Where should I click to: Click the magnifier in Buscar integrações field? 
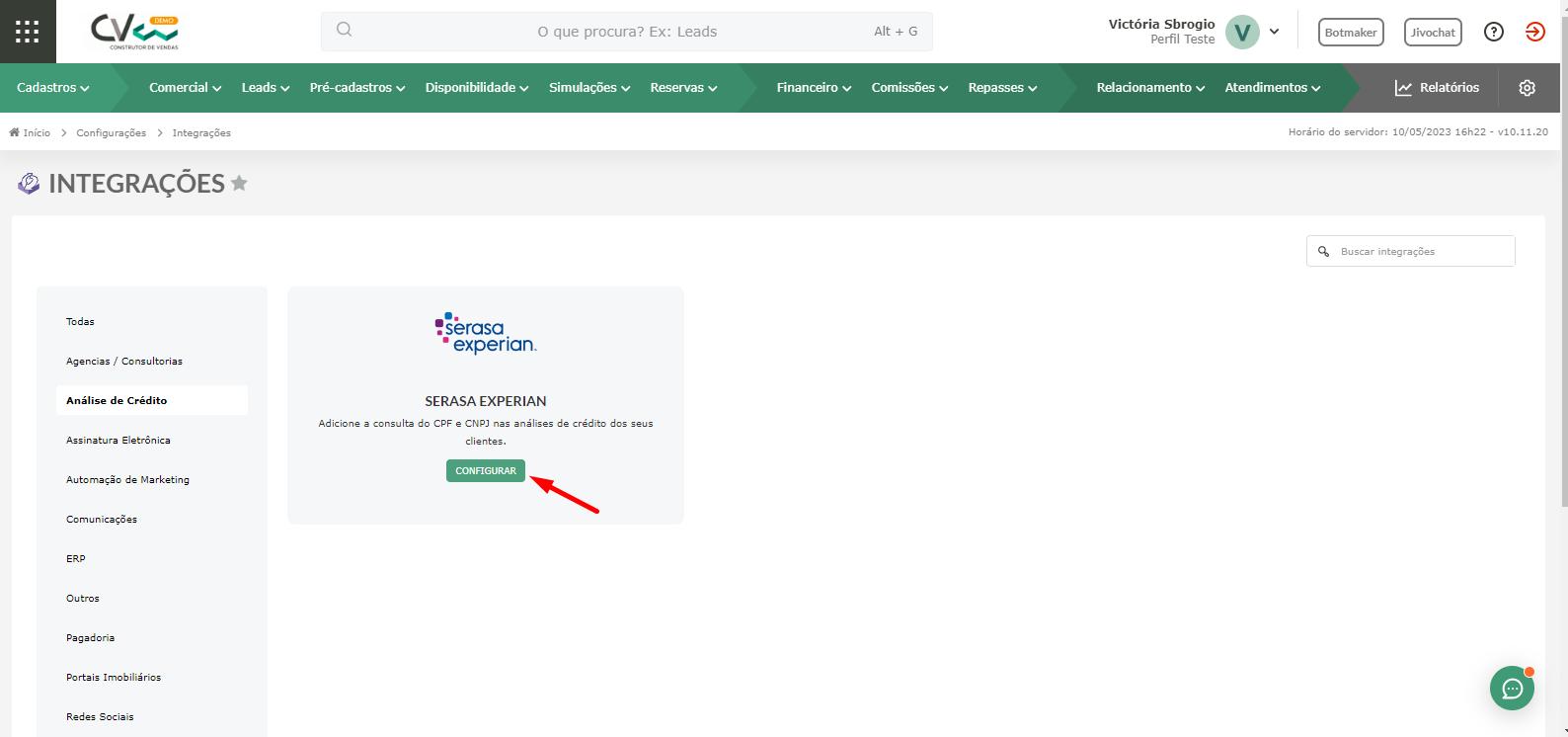[1323, 251]
